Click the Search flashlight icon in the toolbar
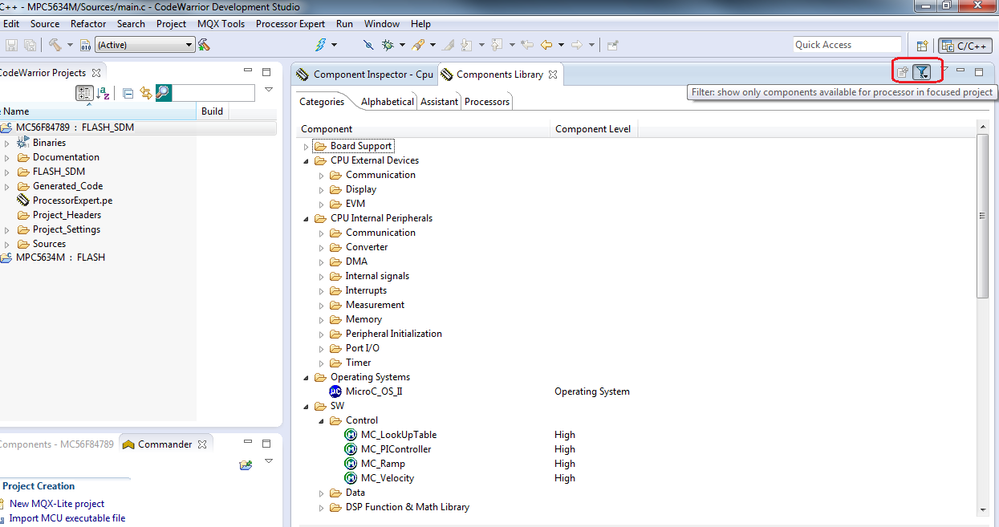Viewport: 999px width, 527px height. coord(418,45)
